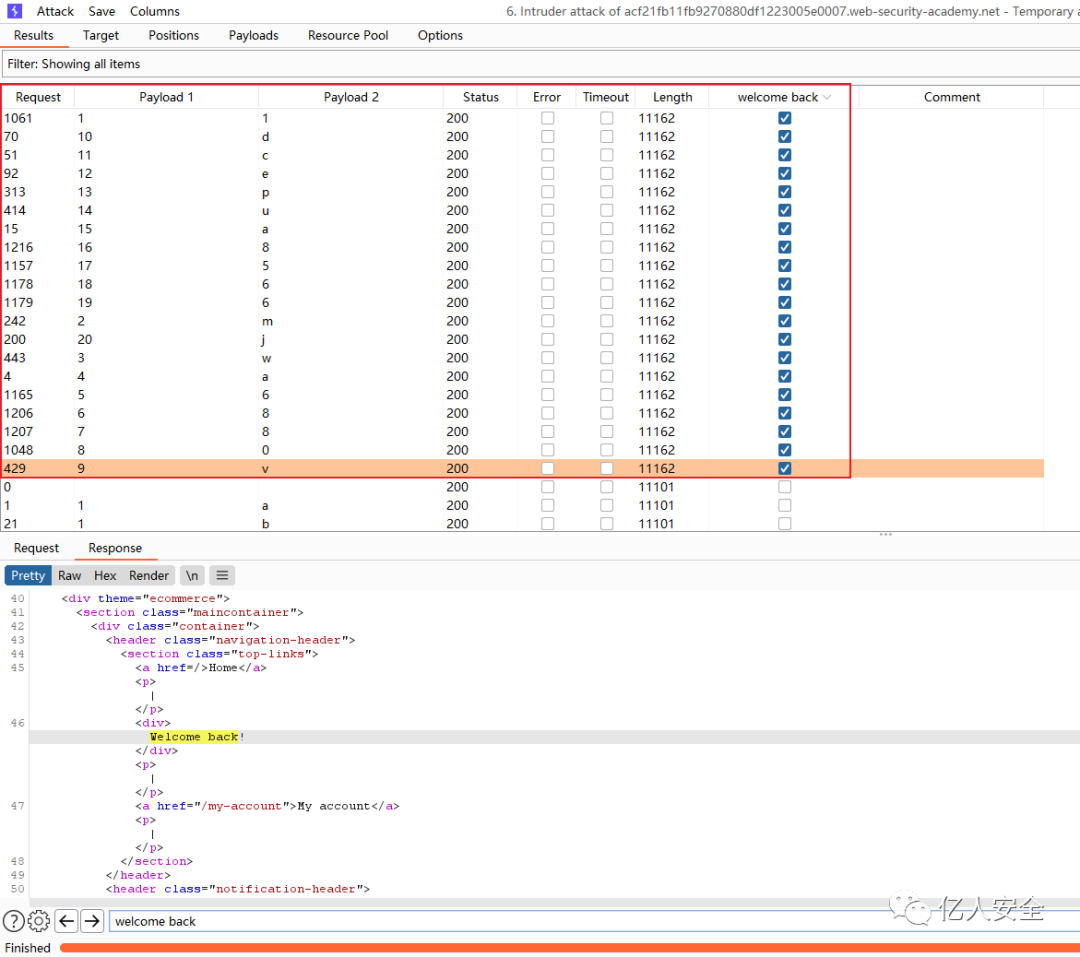Open the Response message tab
Image resolution: width=1080 pixels, height=957 pixels.
(x=115, y=548)
